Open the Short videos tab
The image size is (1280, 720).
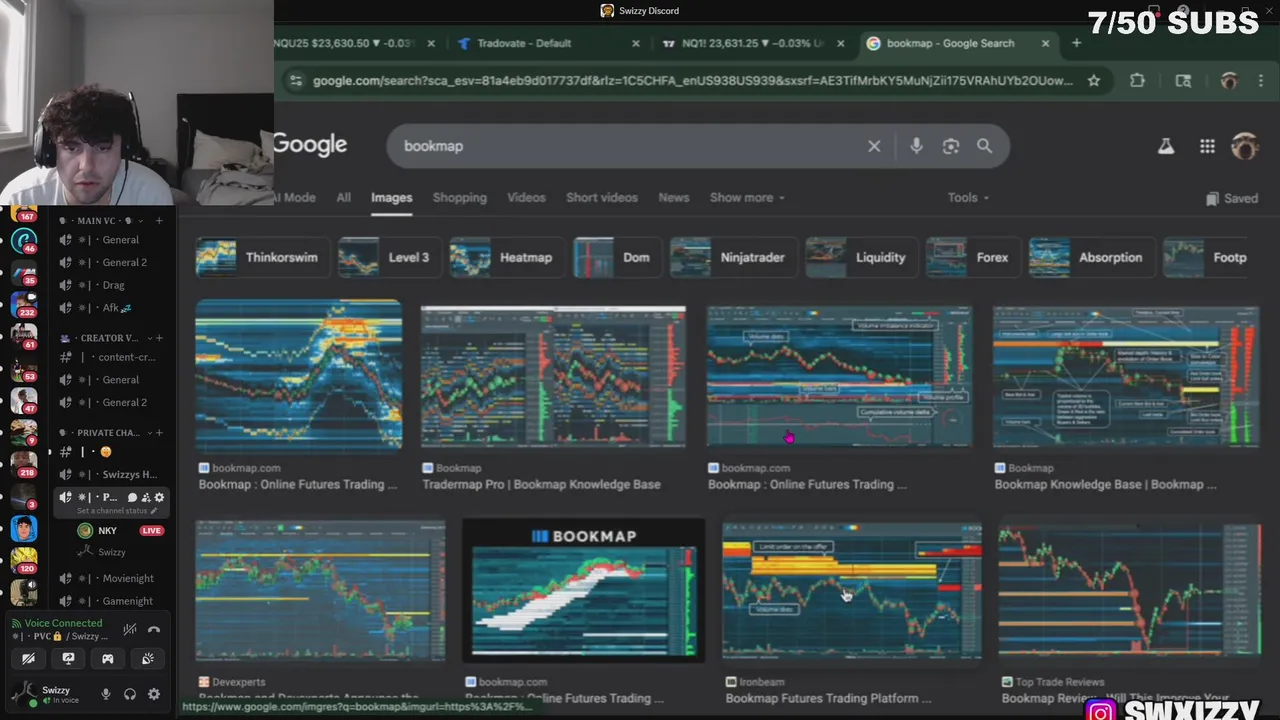pyautogui.click(x=602, y=198)
